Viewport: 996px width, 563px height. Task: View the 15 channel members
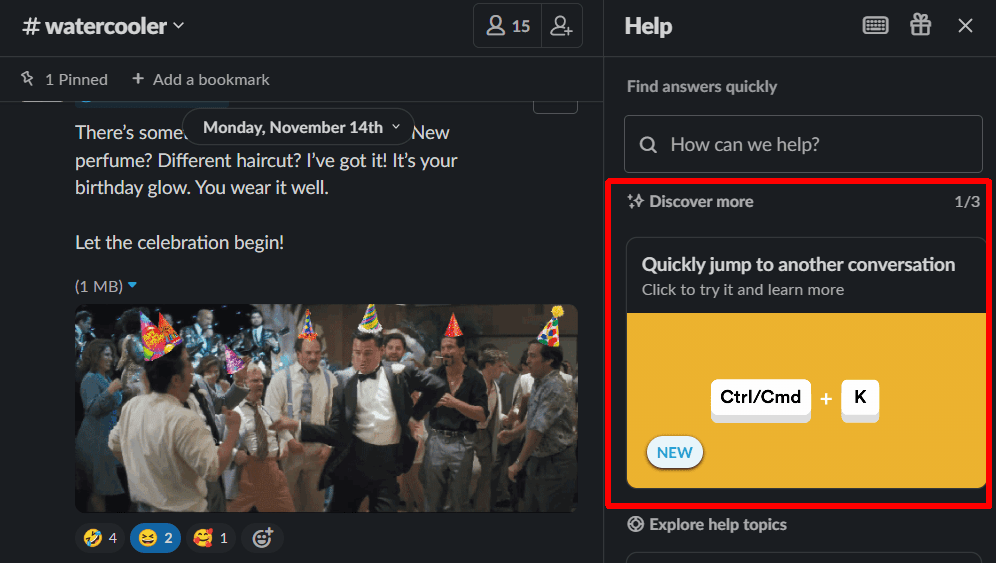tap(508, 26)
